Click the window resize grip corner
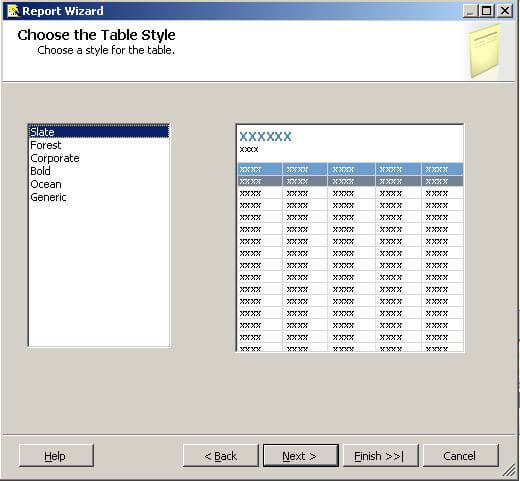The image size is (520, 481). click(509, 471)
